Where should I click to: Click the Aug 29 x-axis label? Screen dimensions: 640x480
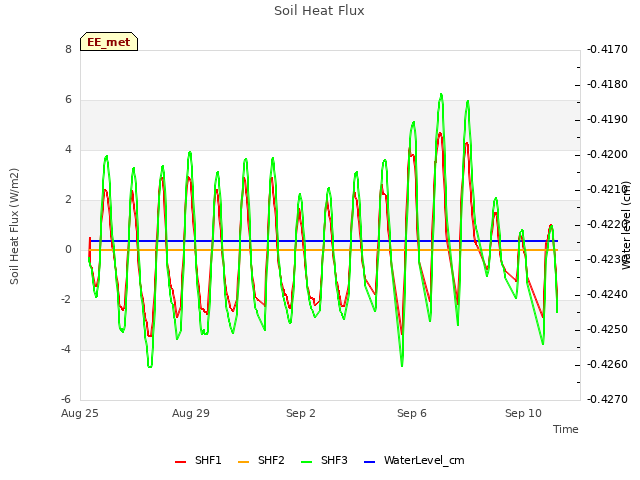pos(191,413)
